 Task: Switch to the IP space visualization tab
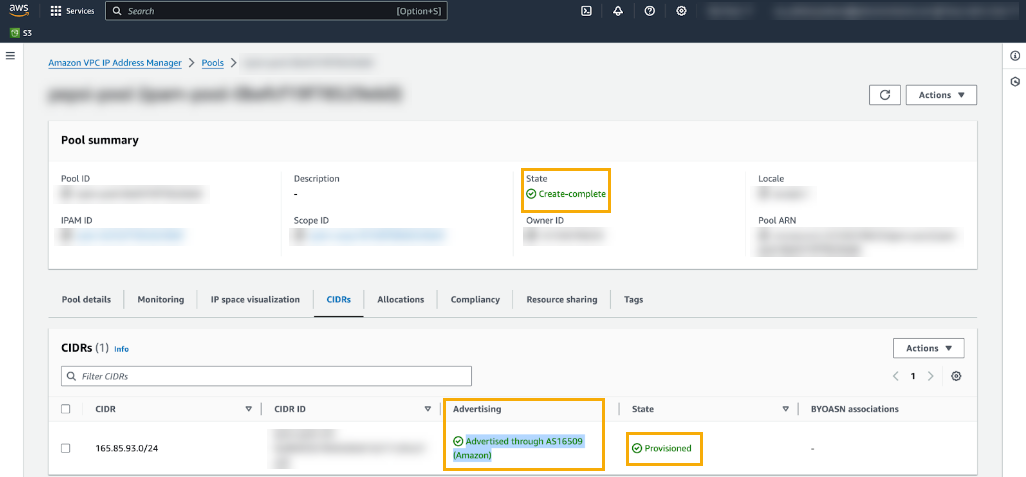tap(255, 299)
